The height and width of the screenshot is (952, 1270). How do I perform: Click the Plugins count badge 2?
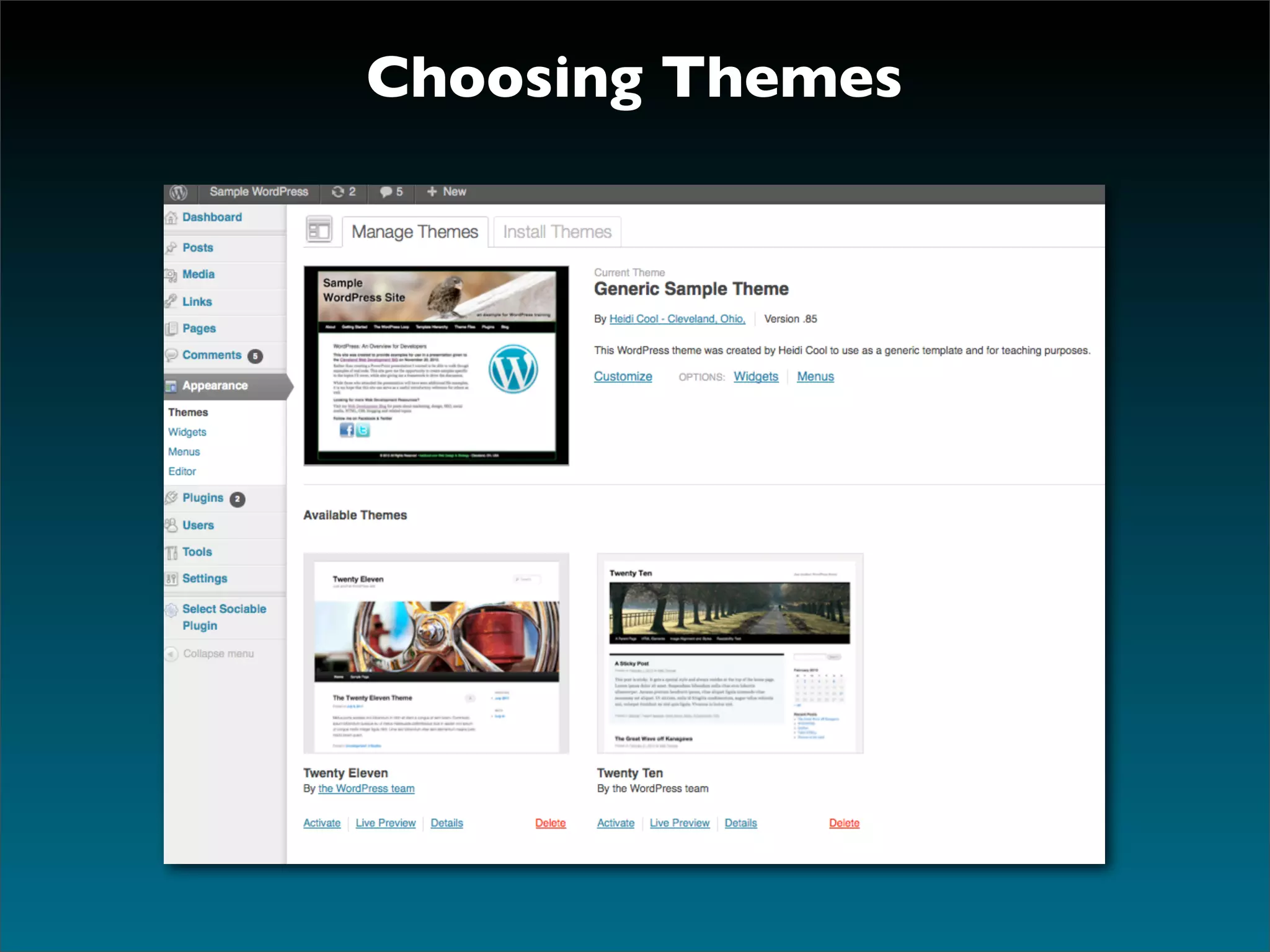pyautogui.click(x=237, y=500)
